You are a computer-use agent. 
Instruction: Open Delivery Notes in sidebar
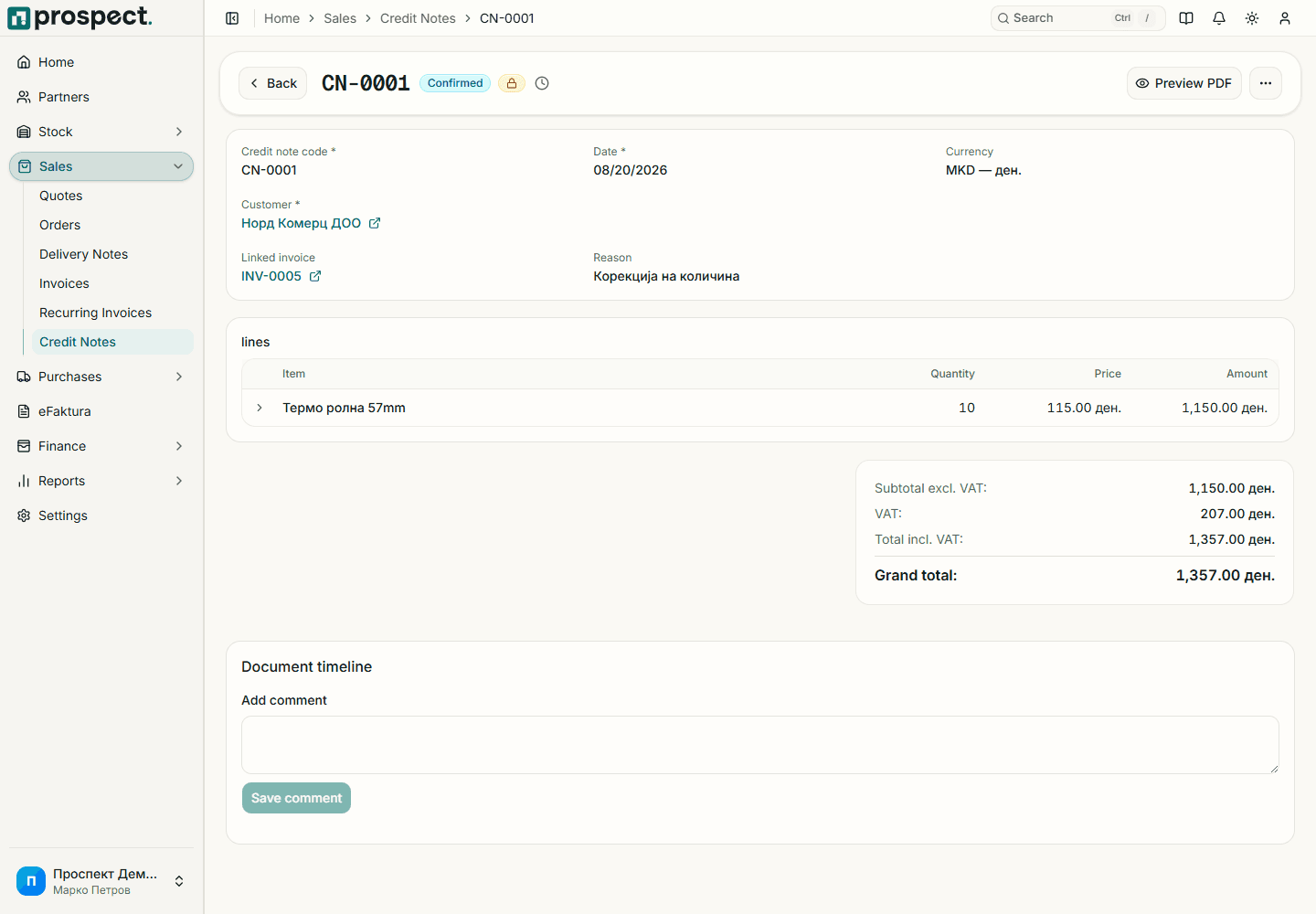coord(83,254)
